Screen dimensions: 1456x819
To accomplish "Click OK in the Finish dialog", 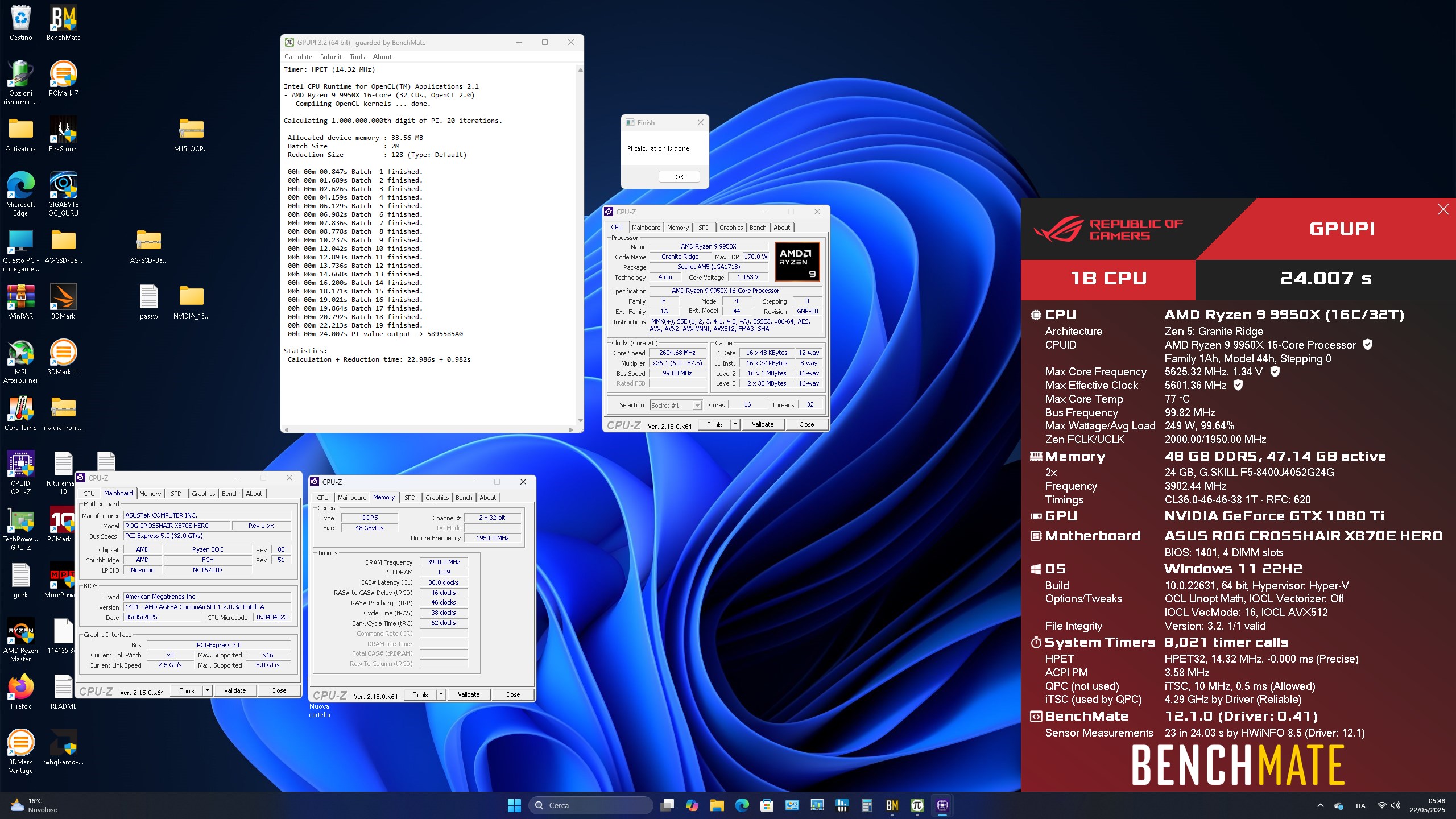I will [x=679, y=177].
